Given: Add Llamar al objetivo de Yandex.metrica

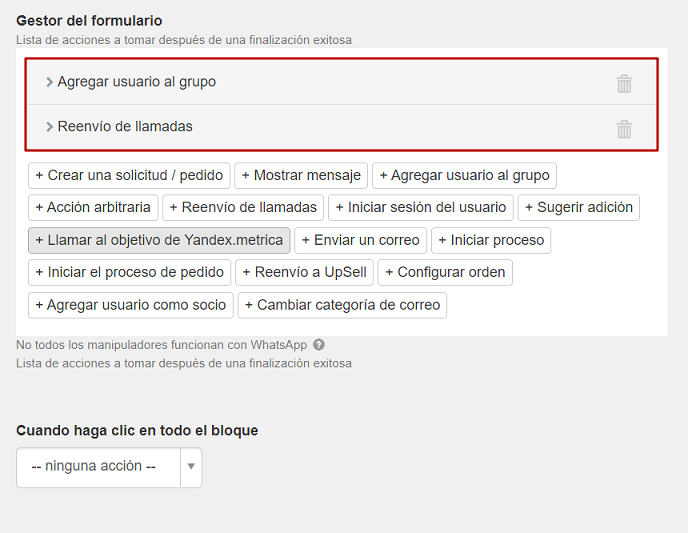Looking at the screenshot, I should pyautogui.click(x=159, y=240).
